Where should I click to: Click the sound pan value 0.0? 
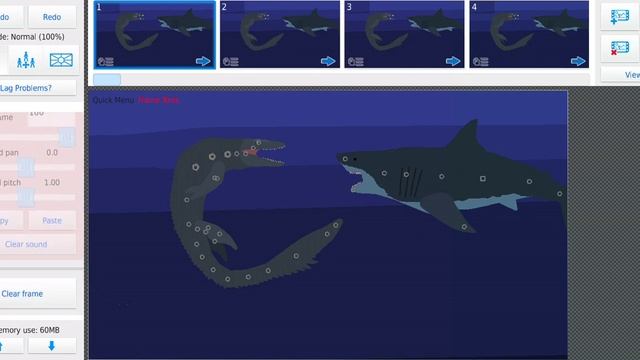point(52,153)
